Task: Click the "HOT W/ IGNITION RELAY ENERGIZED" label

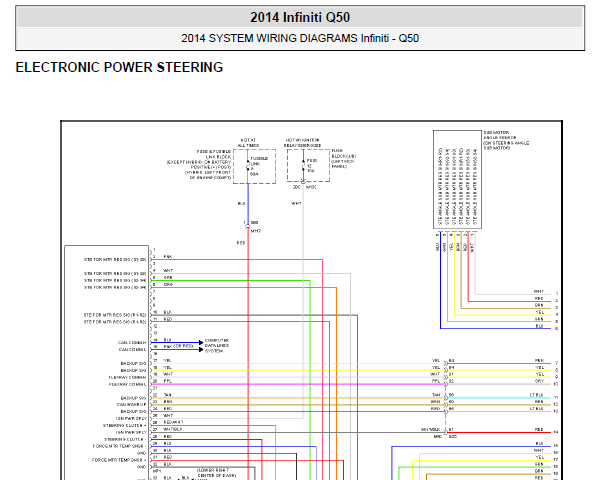Action: 303,143
